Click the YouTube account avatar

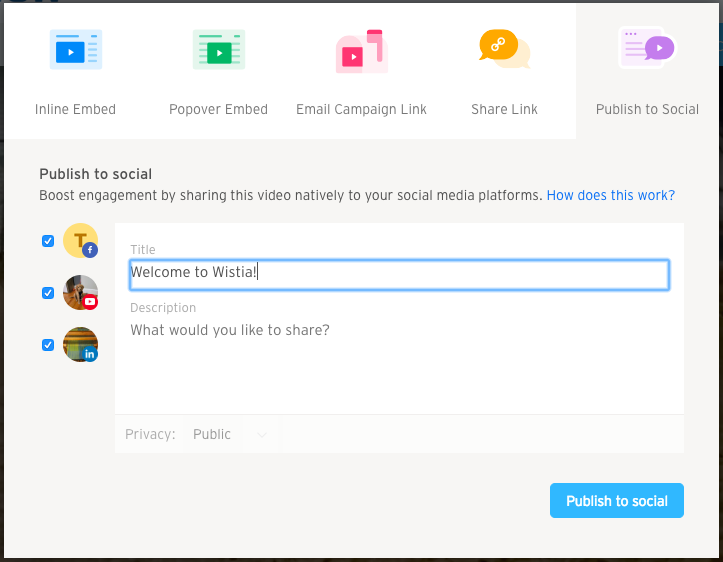80,293
